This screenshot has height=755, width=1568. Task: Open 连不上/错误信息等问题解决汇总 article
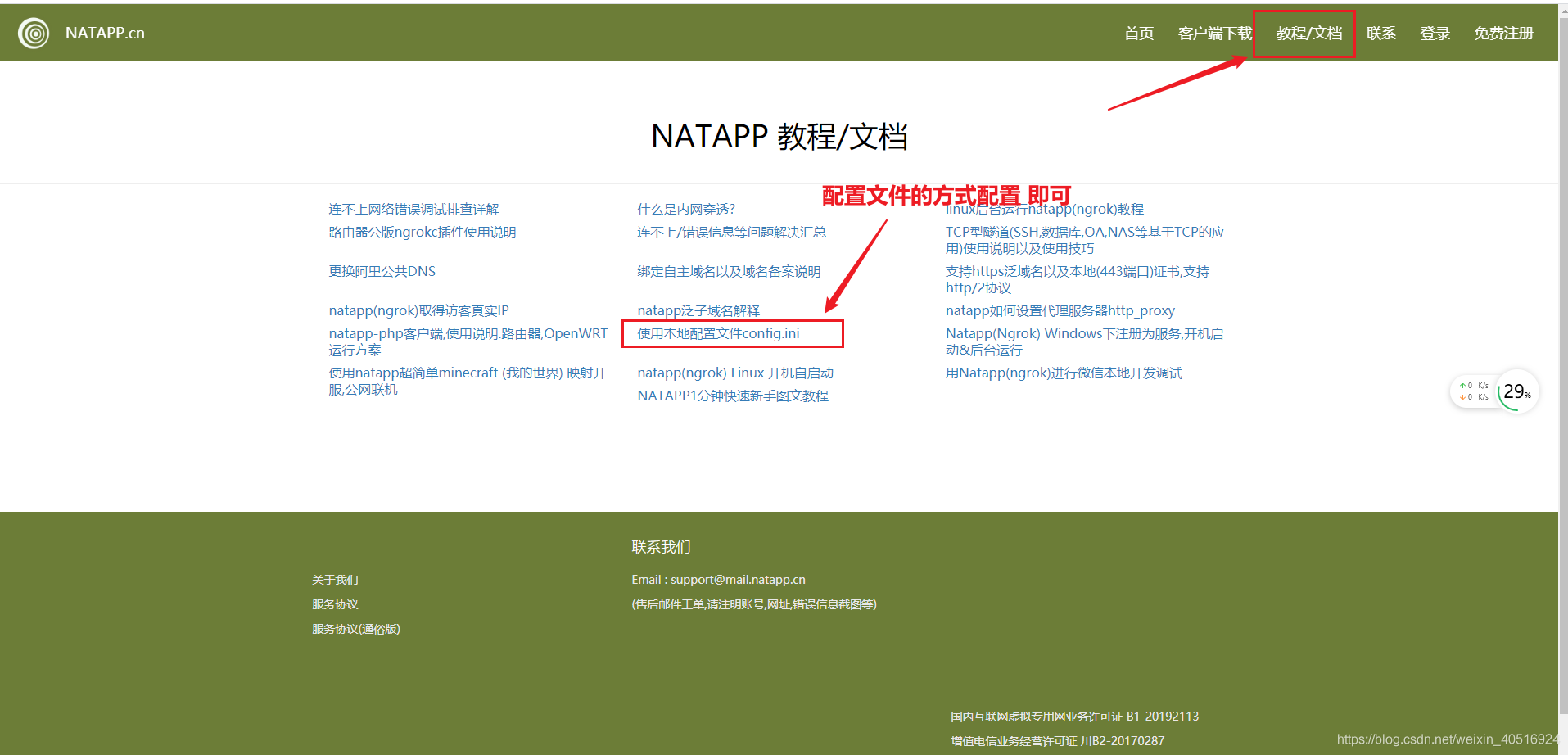coord(731,233)
